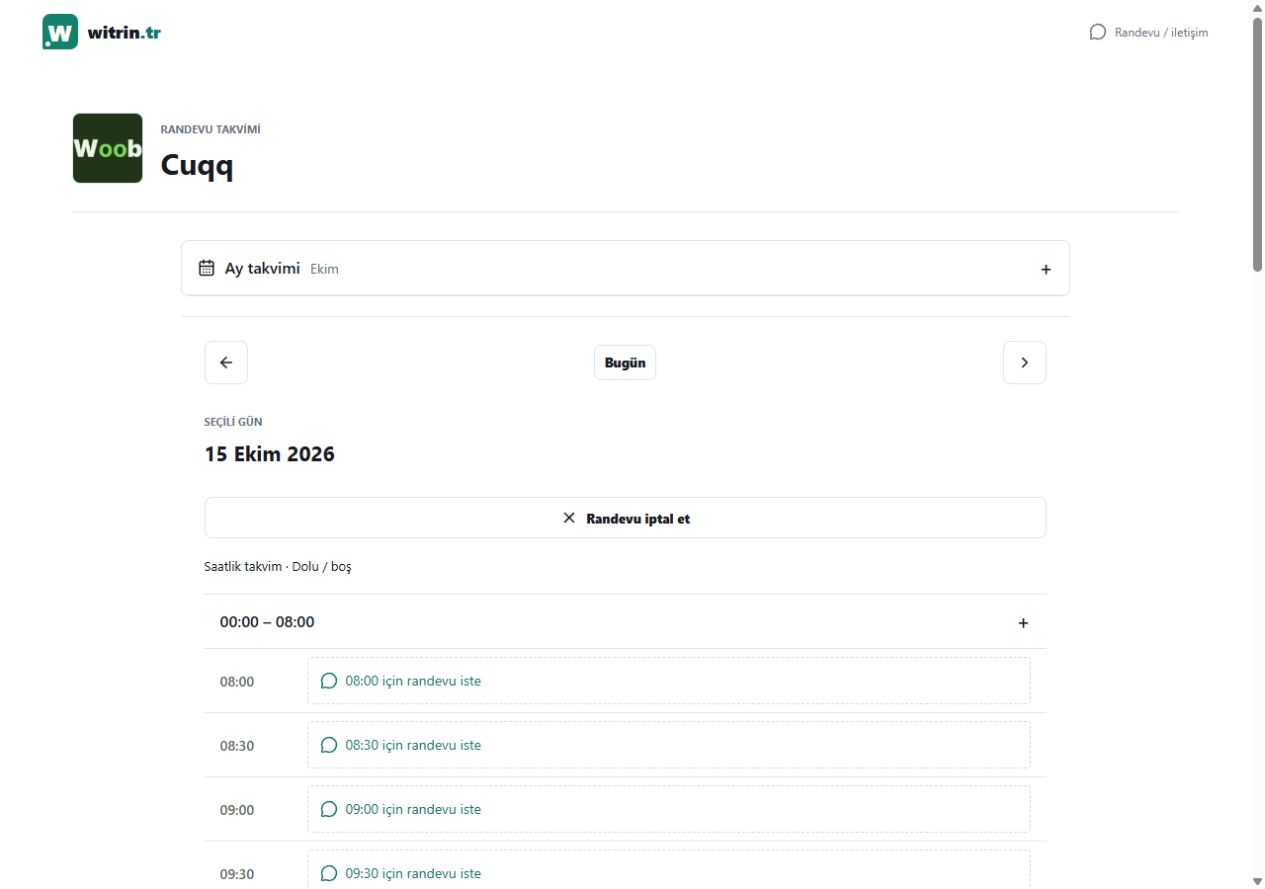Click the 08:30 time label
The image size is (1265, 889).
pos(237,746)
